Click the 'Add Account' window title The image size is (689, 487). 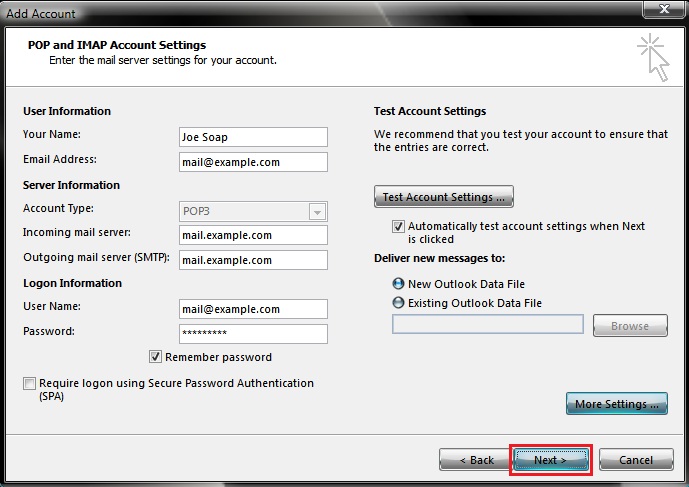pos(41,14)
